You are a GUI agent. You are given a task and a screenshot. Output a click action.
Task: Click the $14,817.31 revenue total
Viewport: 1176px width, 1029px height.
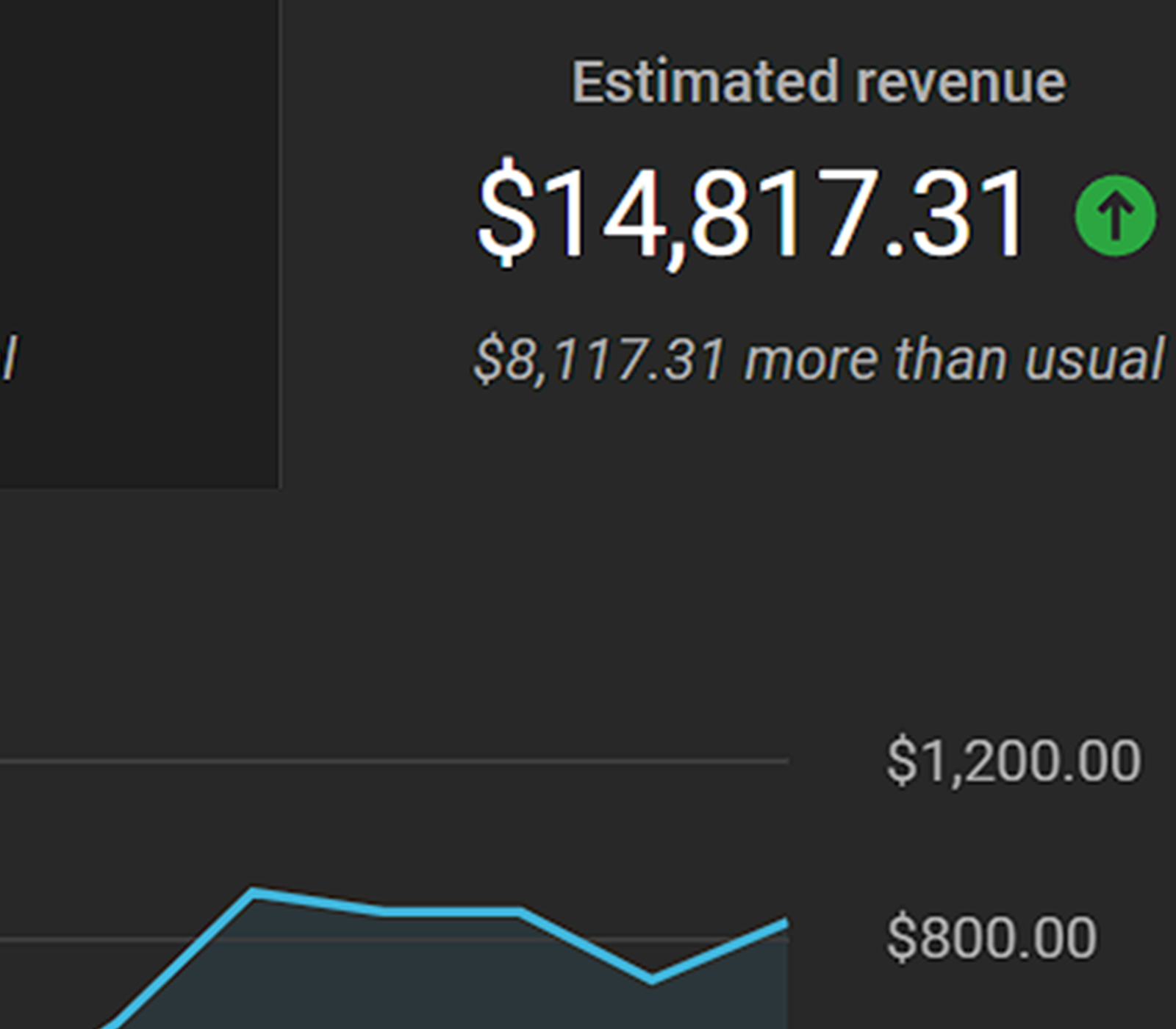point(751,213)
